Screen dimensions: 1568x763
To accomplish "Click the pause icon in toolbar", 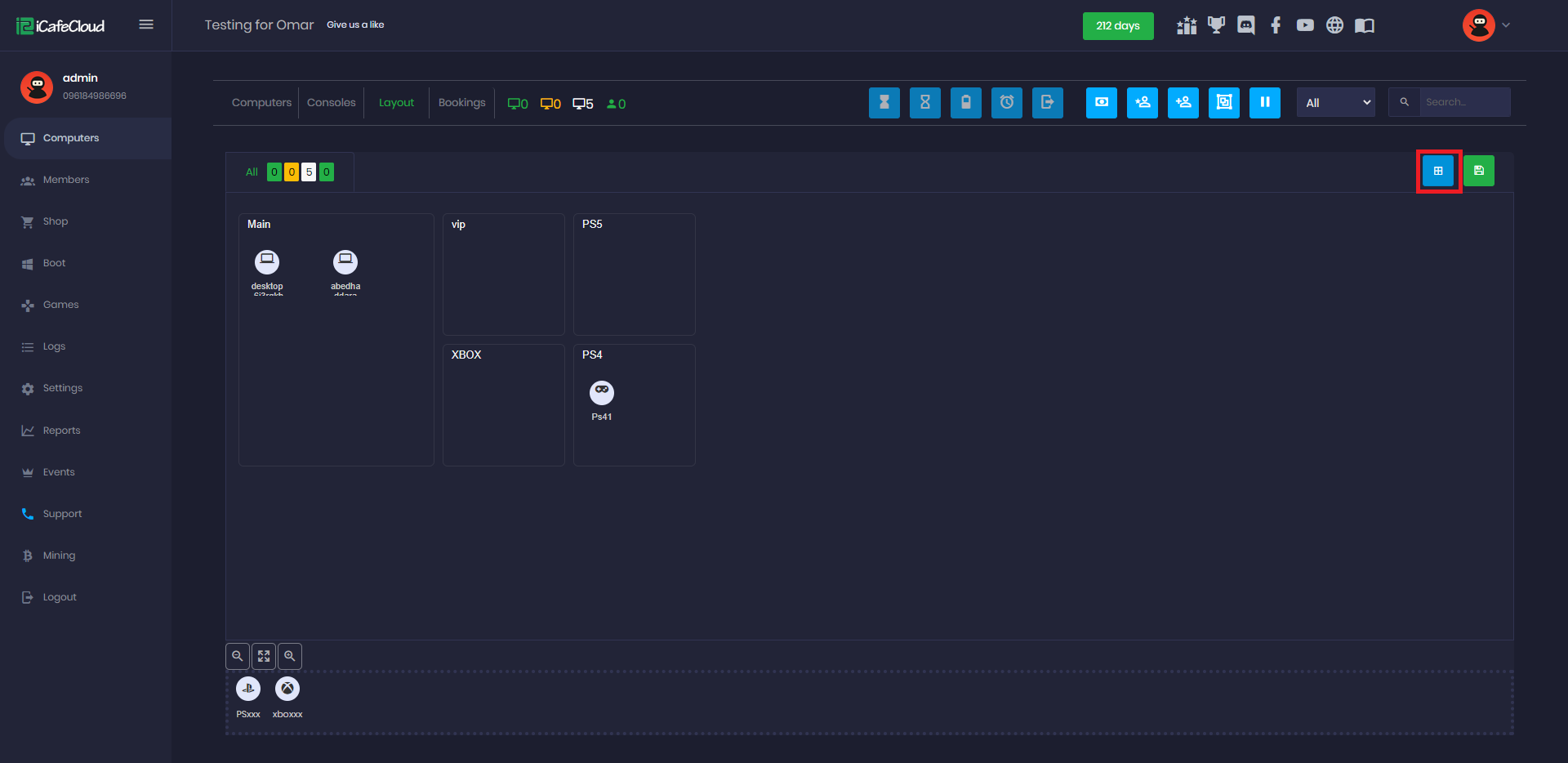I will pos(1264,103).
